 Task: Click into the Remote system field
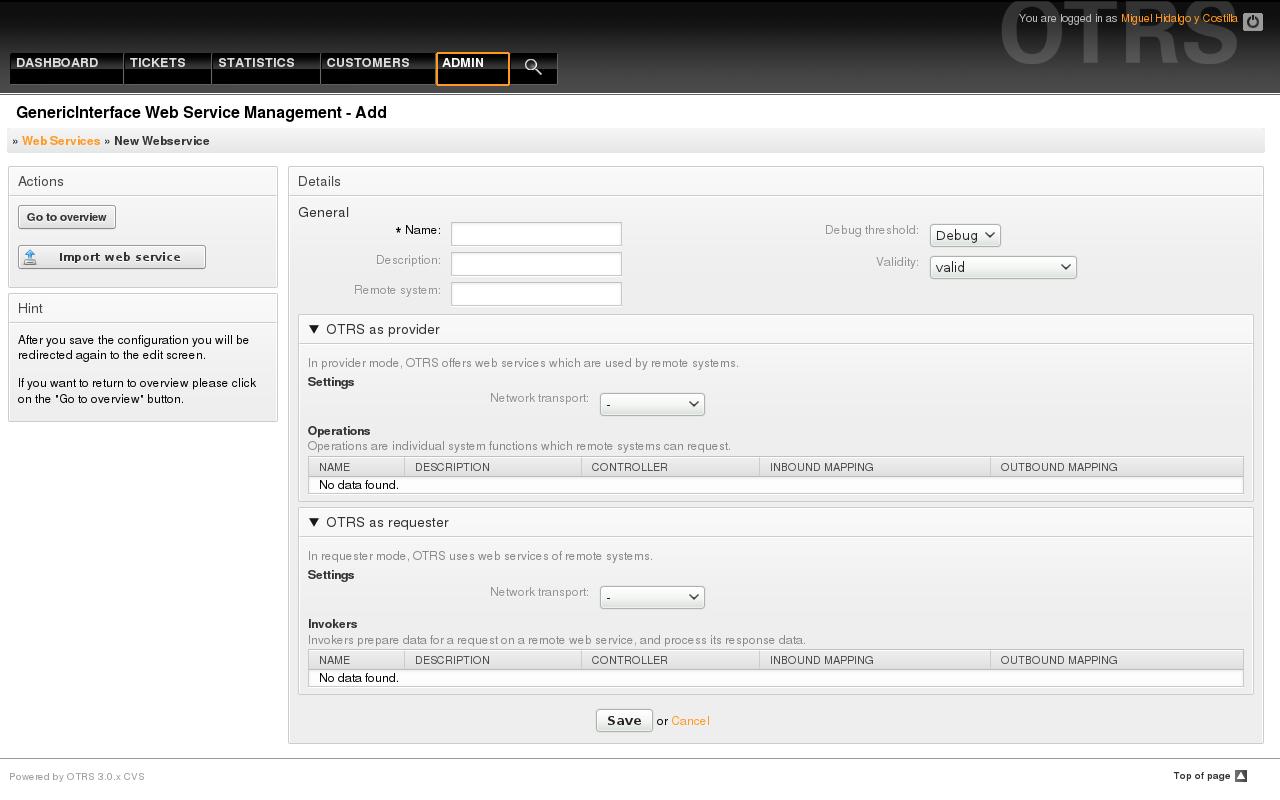[536, 294]
